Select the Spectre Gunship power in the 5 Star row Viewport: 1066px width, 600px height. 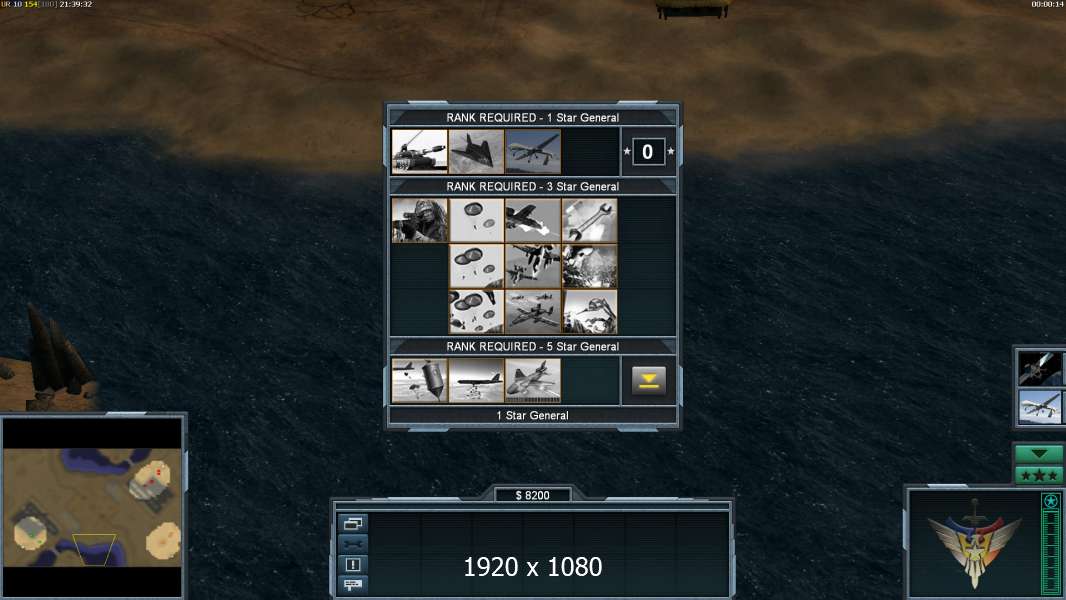(x=533, y=381)
